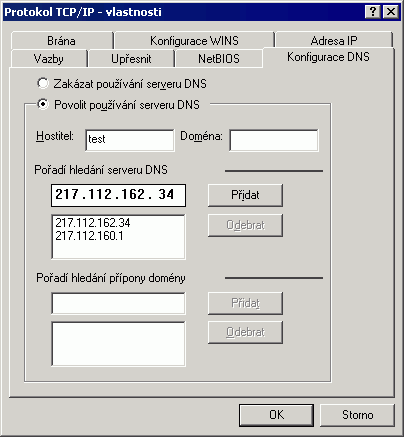404x437 pixels.
Task: Click the Doména text field
Action: [x=274, y=140]
